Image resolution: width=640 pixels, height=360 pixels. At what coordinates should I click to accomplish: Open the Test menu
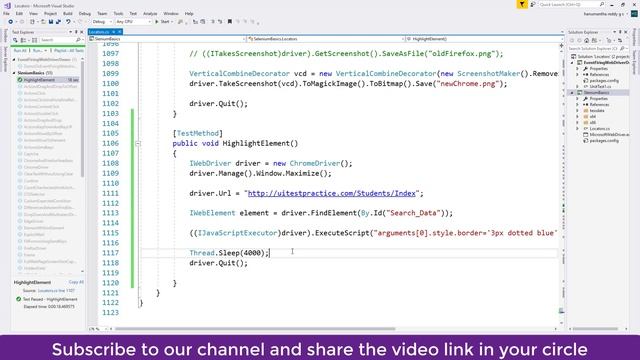tap(133, 13)
